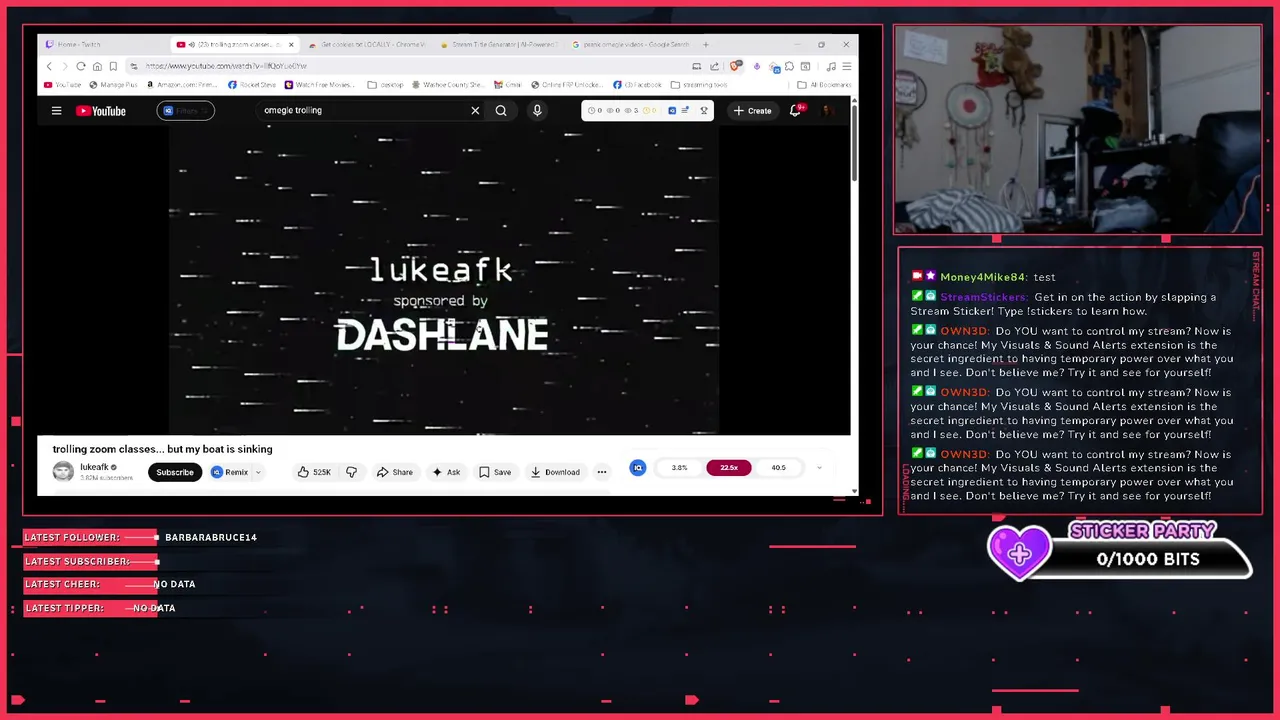Open a new tab with plus button
This screenshot has height=720, width=1280.
coord(705,44)
